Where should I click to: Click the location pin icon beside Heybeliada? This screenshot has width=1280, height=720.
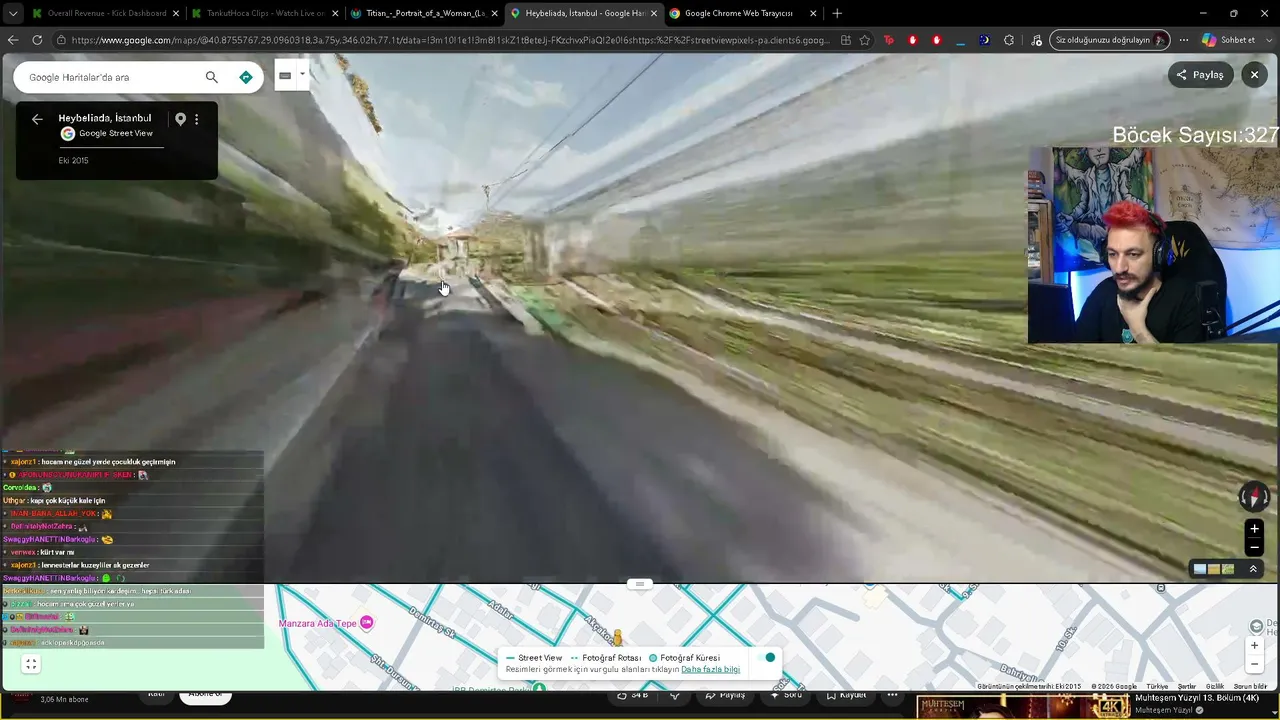[x=180, y=119]
